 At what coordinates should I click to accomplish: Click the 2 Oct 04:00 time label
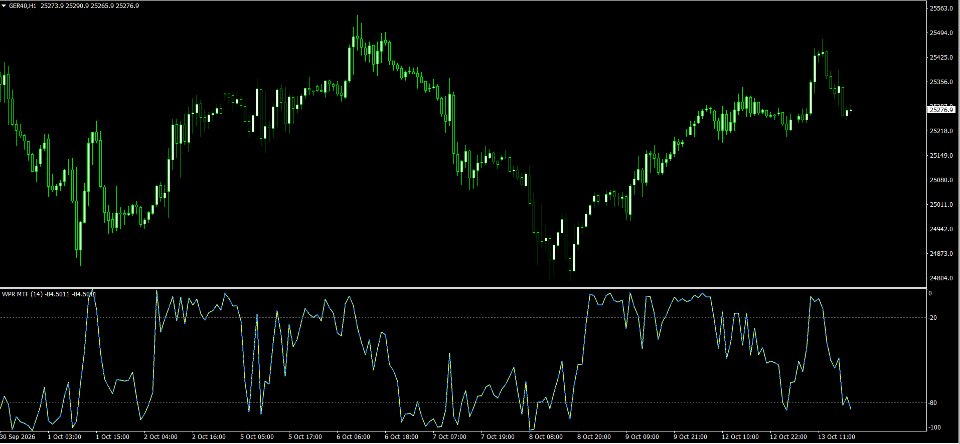161,437
